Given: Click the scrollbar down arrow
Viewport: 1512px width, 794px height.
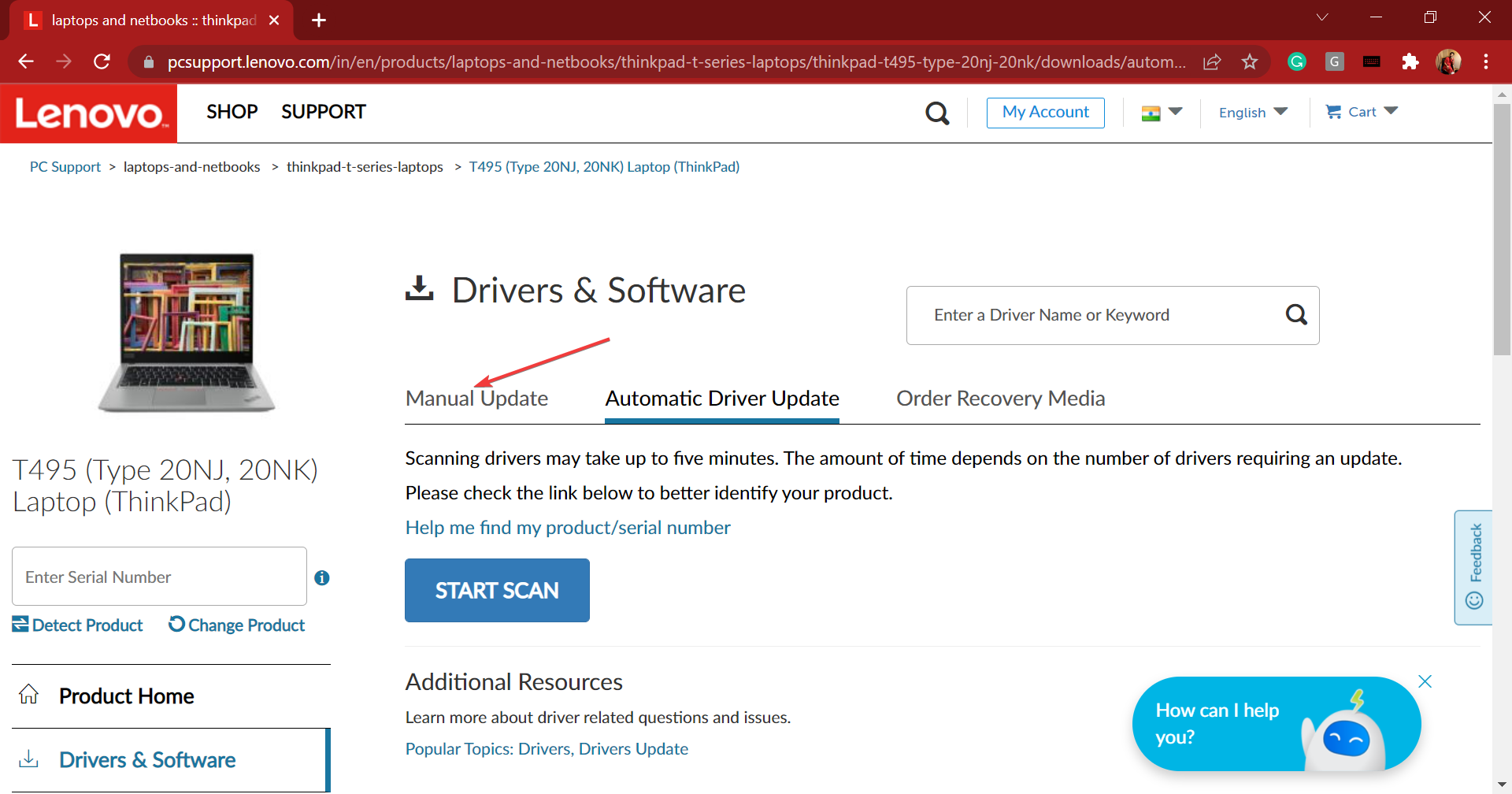Looking at the screenshot, I should click(1502, 785).
